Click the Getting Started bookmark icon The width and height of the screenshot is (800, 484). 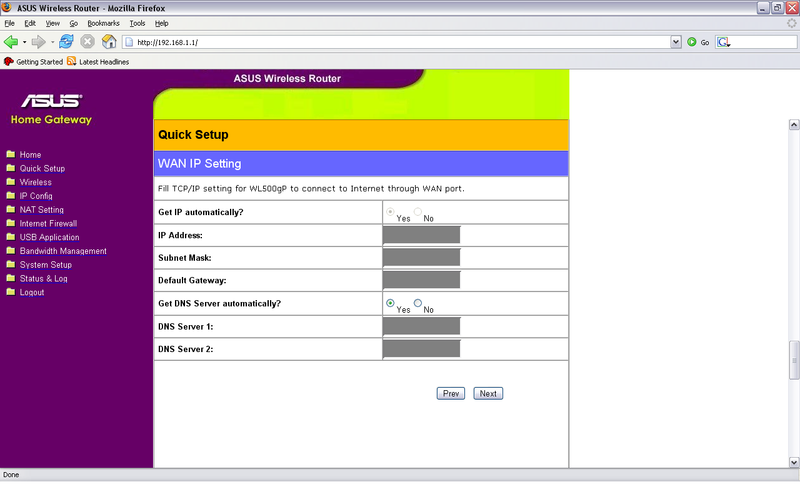tap(9, 62)
